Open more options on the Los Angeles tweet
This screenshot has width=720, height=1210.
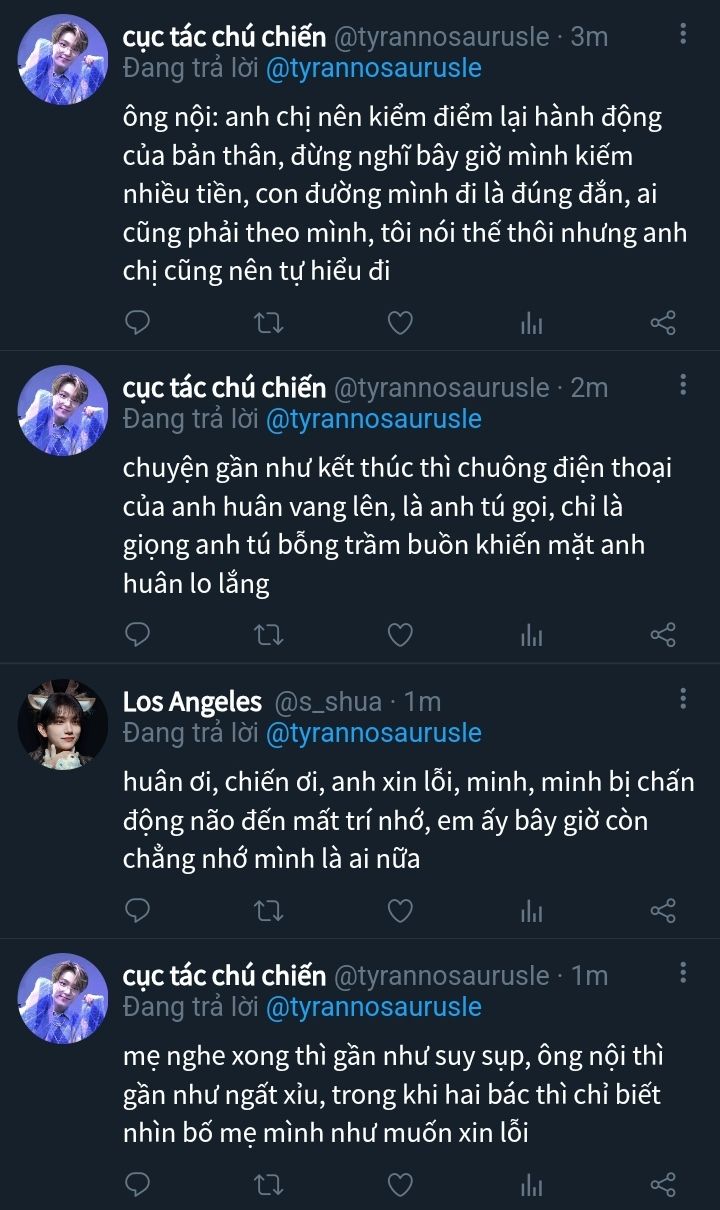tap(683, 698)
